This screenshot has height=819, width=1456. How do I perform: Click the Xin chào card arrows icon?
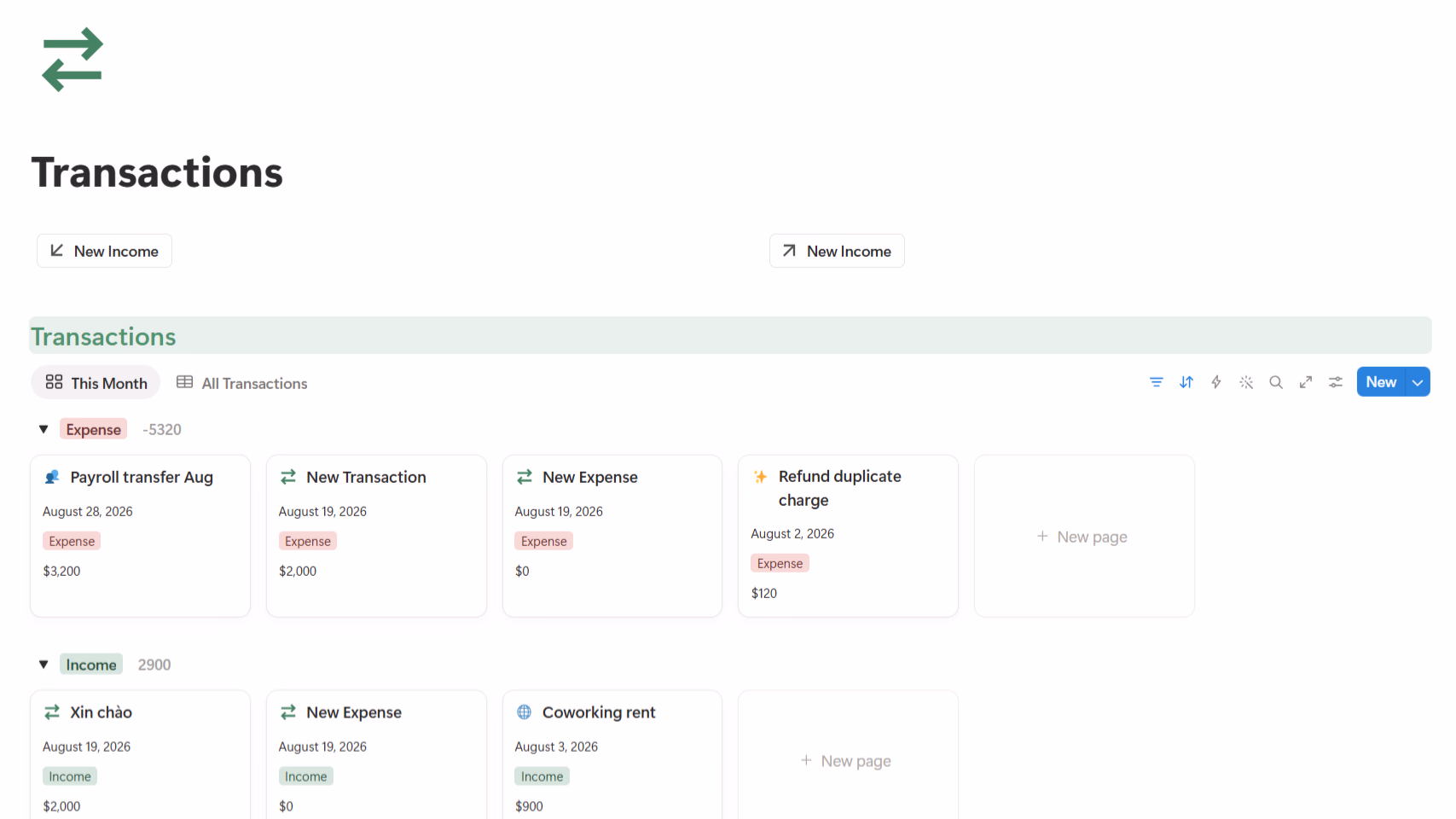tap(52, 712)
